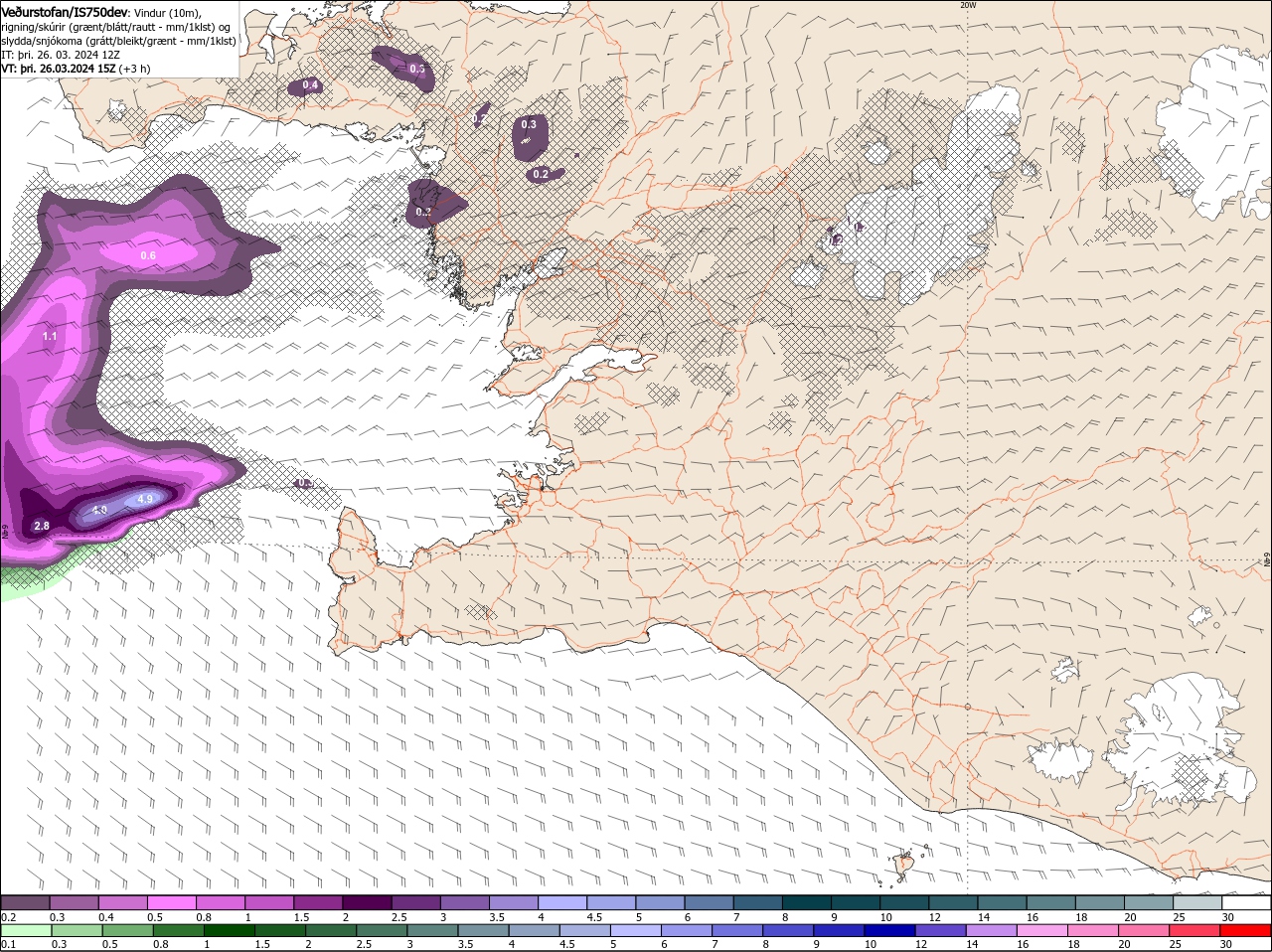The width and height of the screenshot is (1272, 952).
Task: Click the 4.0 snowfall value on the map
Action: pyautogui.click(x=99, y=510)
